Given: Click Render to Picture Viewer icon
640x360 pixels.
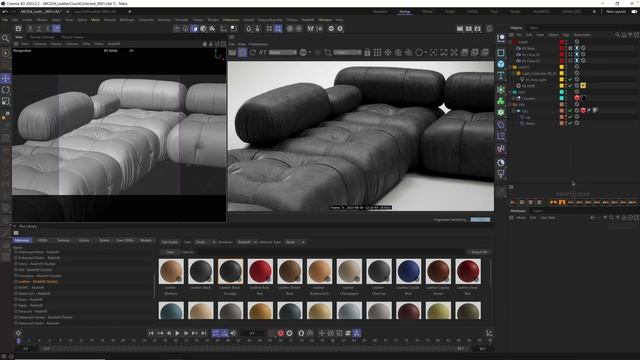Looking at the screenshot, I should (x=469, y=29).
